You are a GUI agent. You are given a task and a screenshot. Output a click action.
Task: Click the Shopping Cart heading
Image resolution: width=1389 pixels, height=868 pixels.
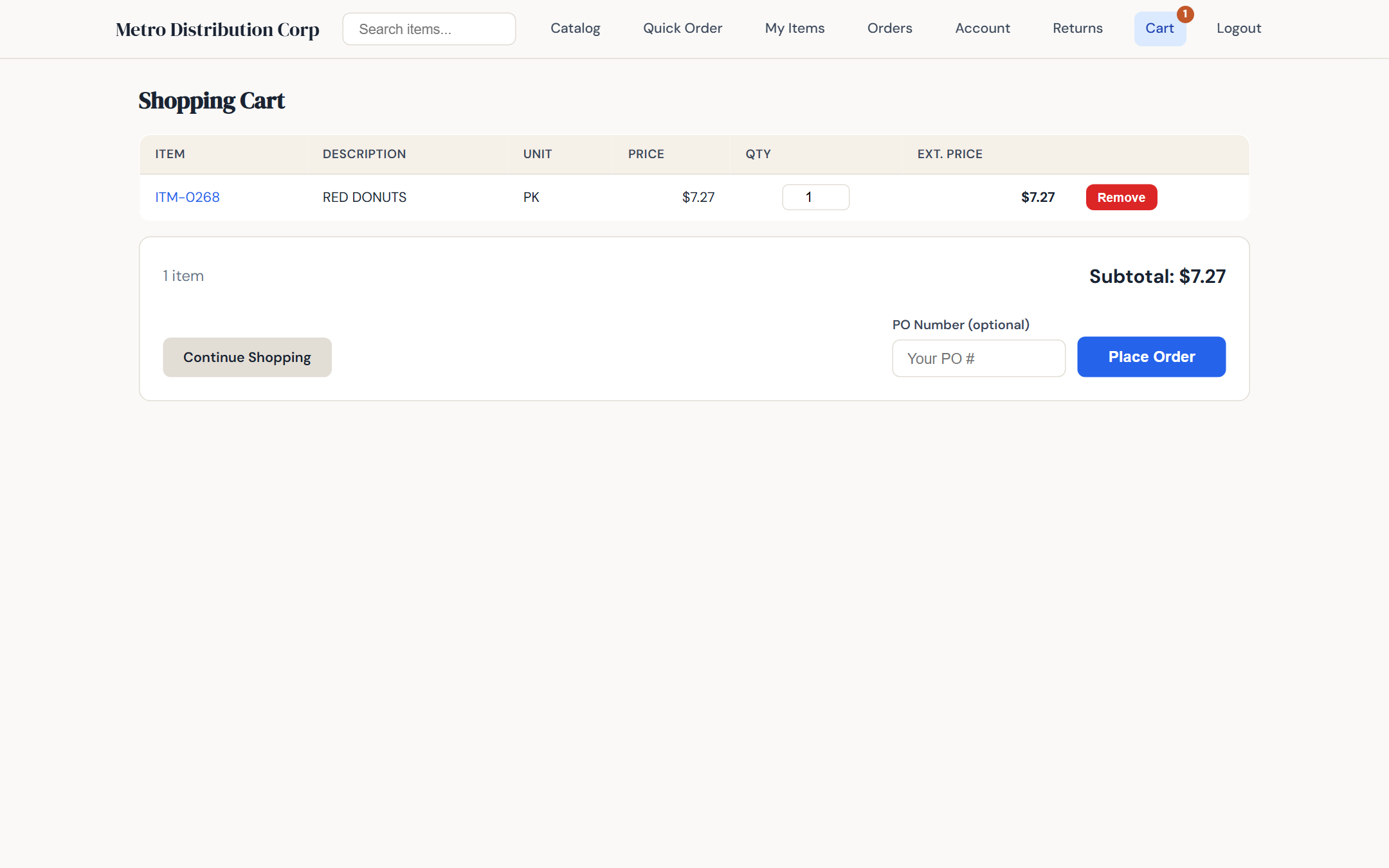tap(212, 100)
